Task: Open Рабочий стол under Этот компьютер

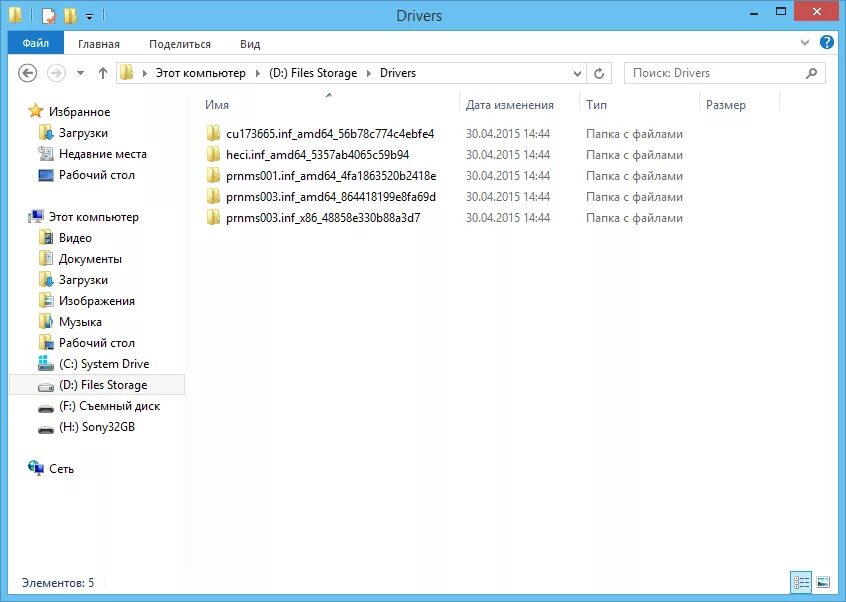Action: tap(97, 343)
